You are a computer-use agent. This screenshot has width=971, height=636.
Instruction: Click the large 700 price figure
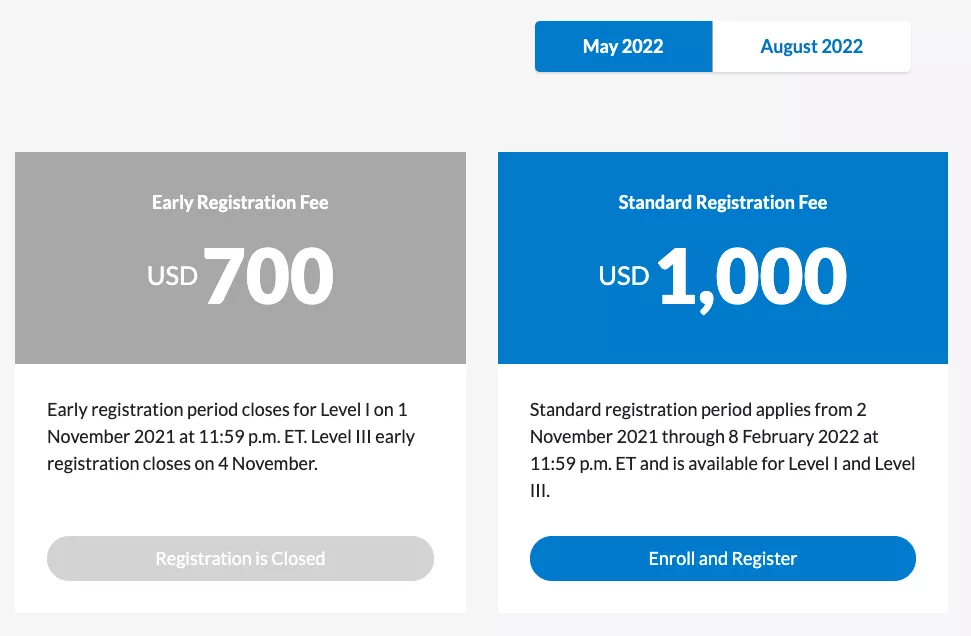coord(269,276)
